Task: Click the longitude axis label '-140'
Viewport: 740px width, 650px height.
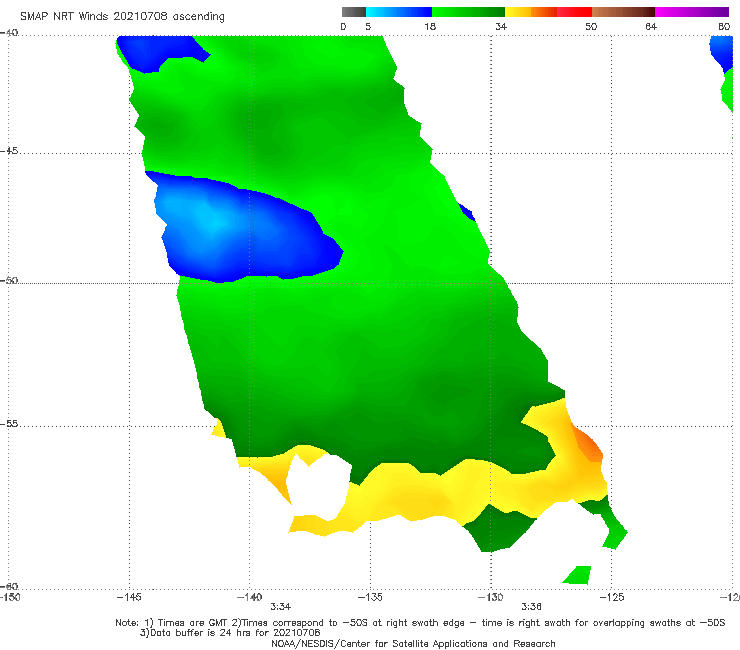Action: (x=250, y=597)
